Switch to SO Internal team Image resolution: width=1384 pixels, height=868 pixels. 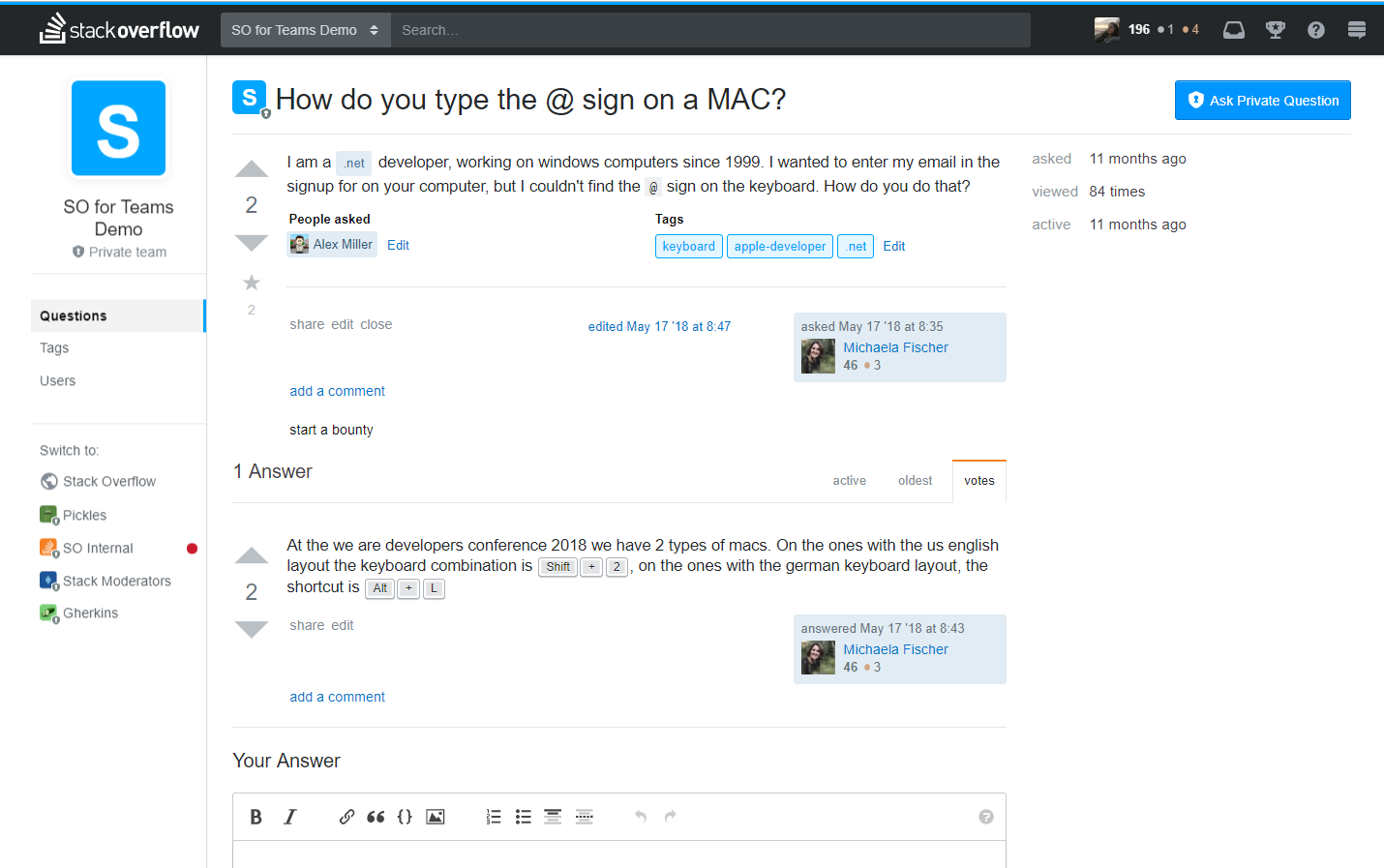[x=87, y=548]
